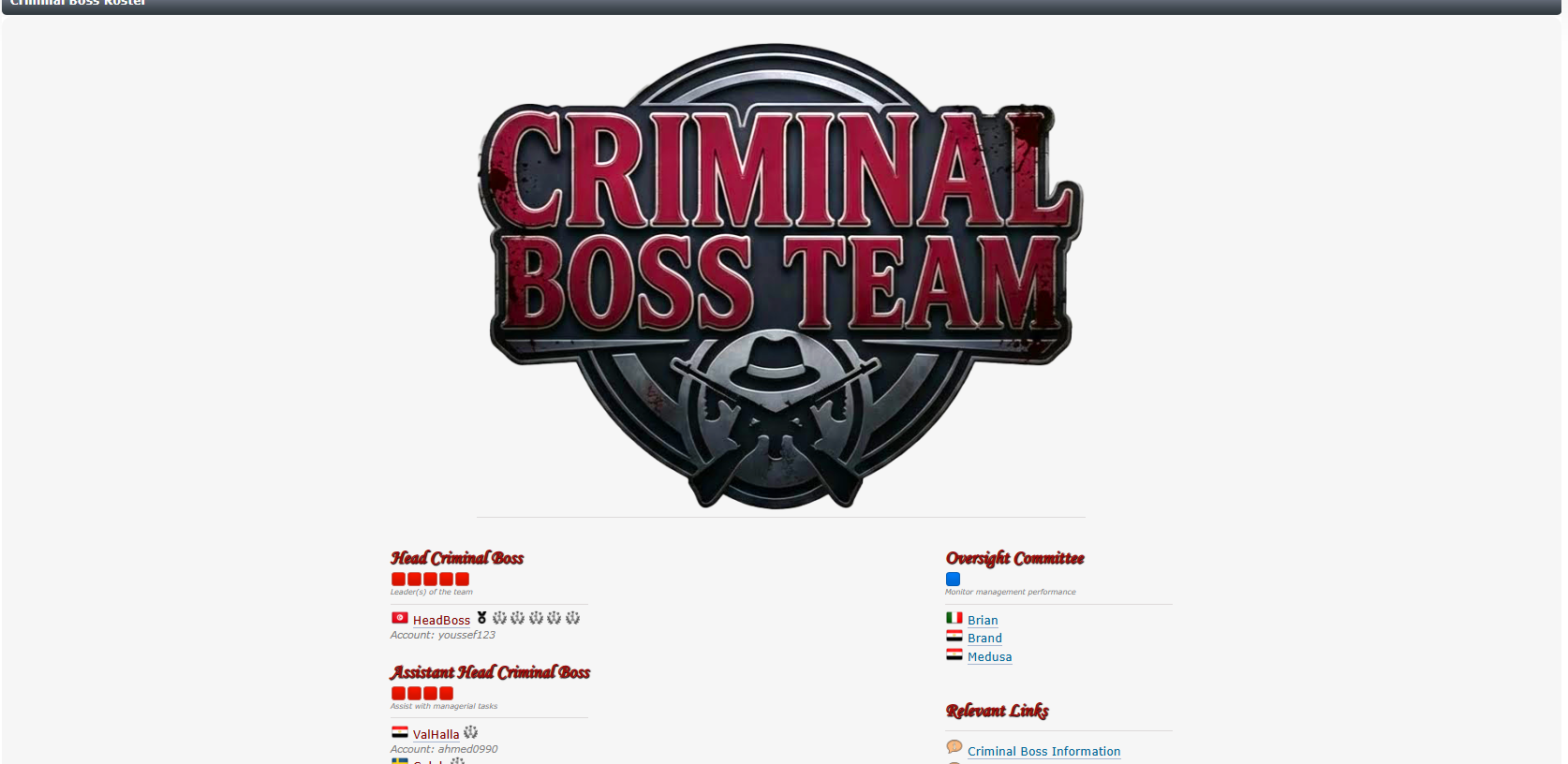Open ValHalla's profile link

tap(436, 735)
